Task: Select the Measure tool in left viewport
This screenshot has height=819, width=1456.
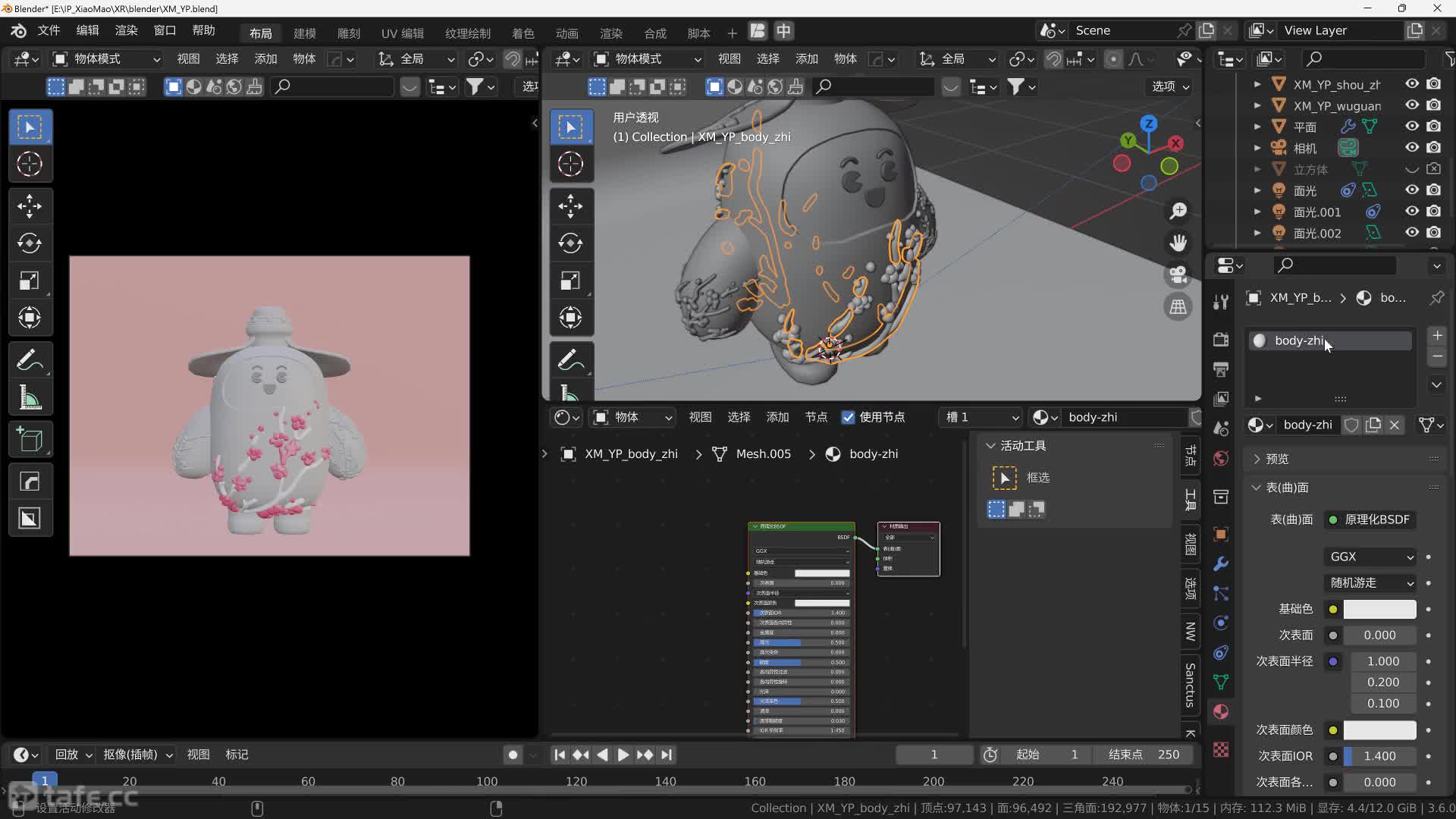Action: pos(30,397)
